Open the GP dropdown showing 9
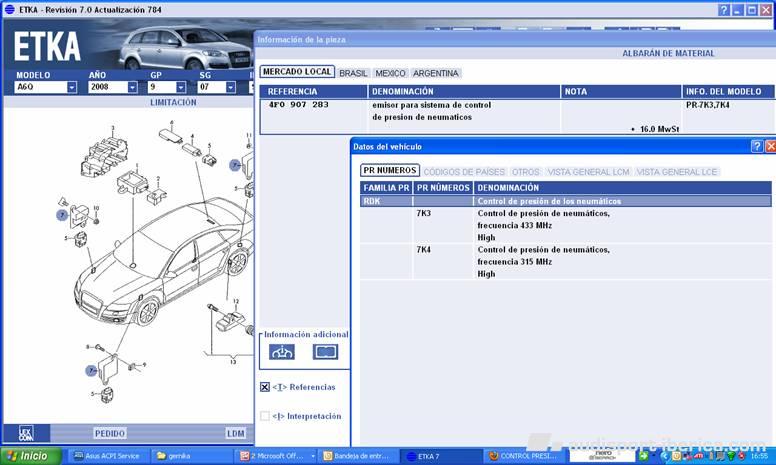 click(x=181, y=87)
